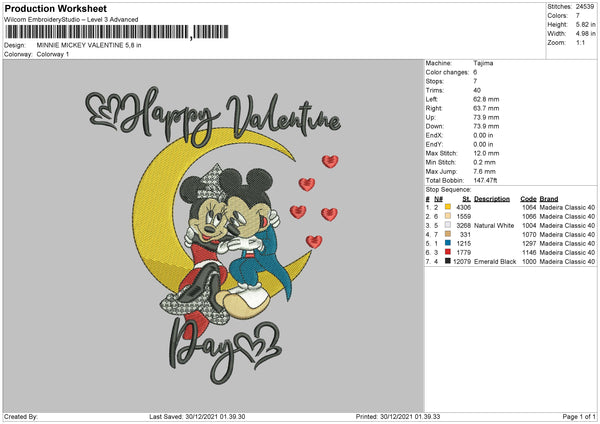Select the 'Color changes:' label
600x424 pixels.
pos(447,72)
